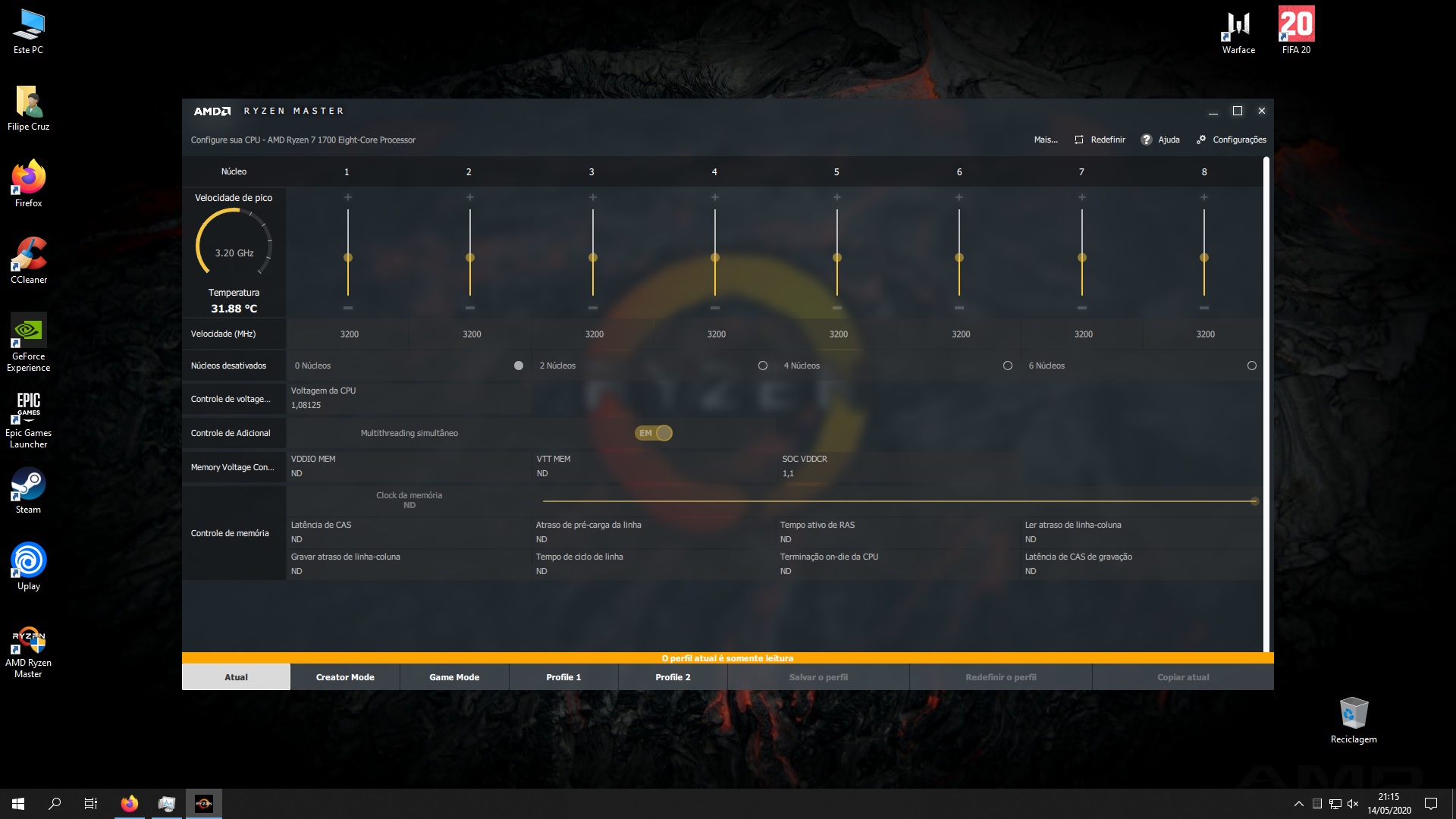Screen dimensions: 1456x819
Task: Click Latência de CAS ND value
Action: click(x=297, y=539)
